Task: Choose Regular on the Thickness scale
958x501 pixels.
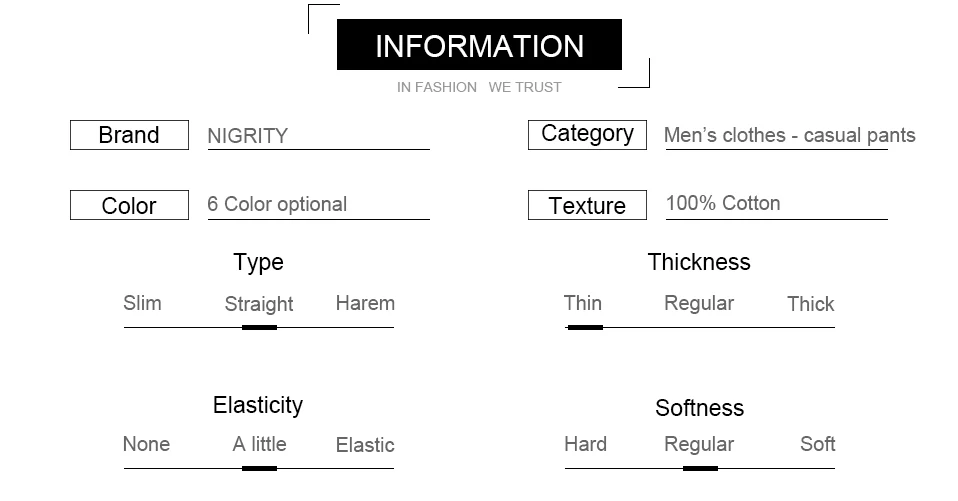Action: click(x=699, y=303)
